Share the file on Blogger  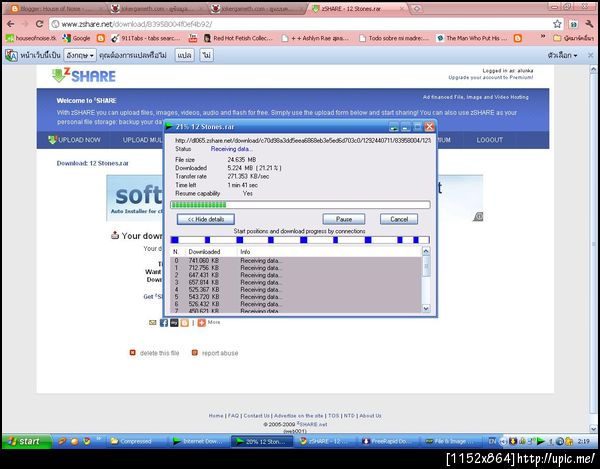185,322
